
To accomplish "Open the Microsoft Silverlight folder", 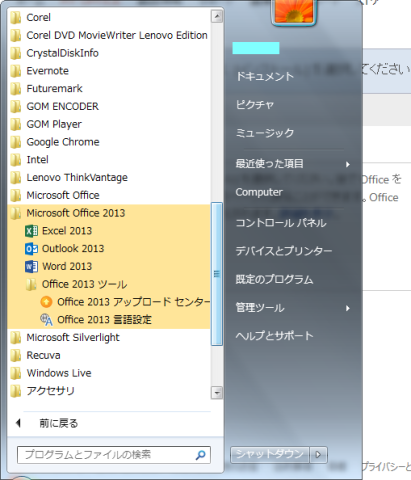I will (109, 337).
